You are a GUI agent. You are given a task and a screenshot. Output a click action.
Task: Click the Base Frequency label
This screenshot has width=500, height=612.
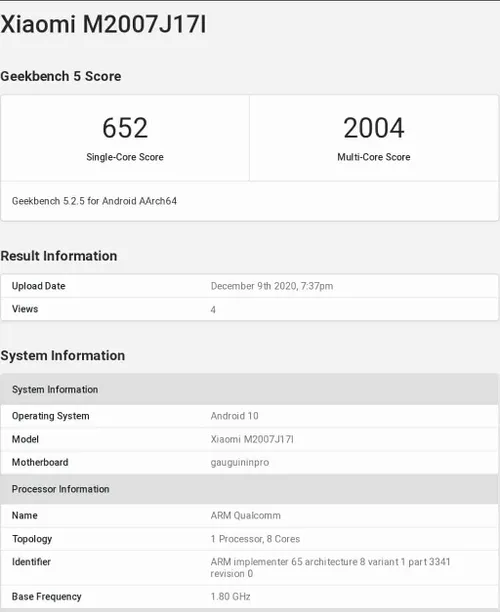point(46,596)
